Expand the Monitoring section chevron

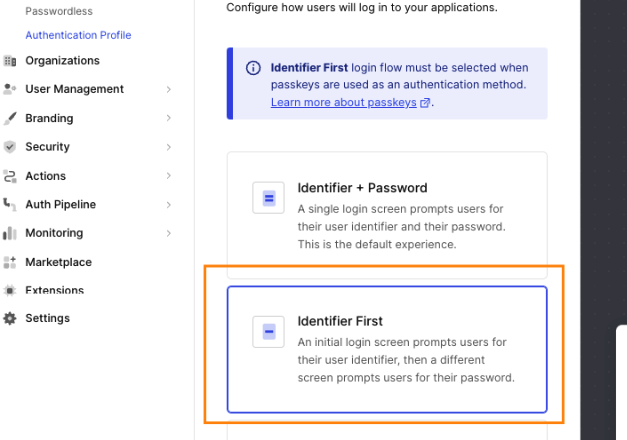[x=169, y=233]
